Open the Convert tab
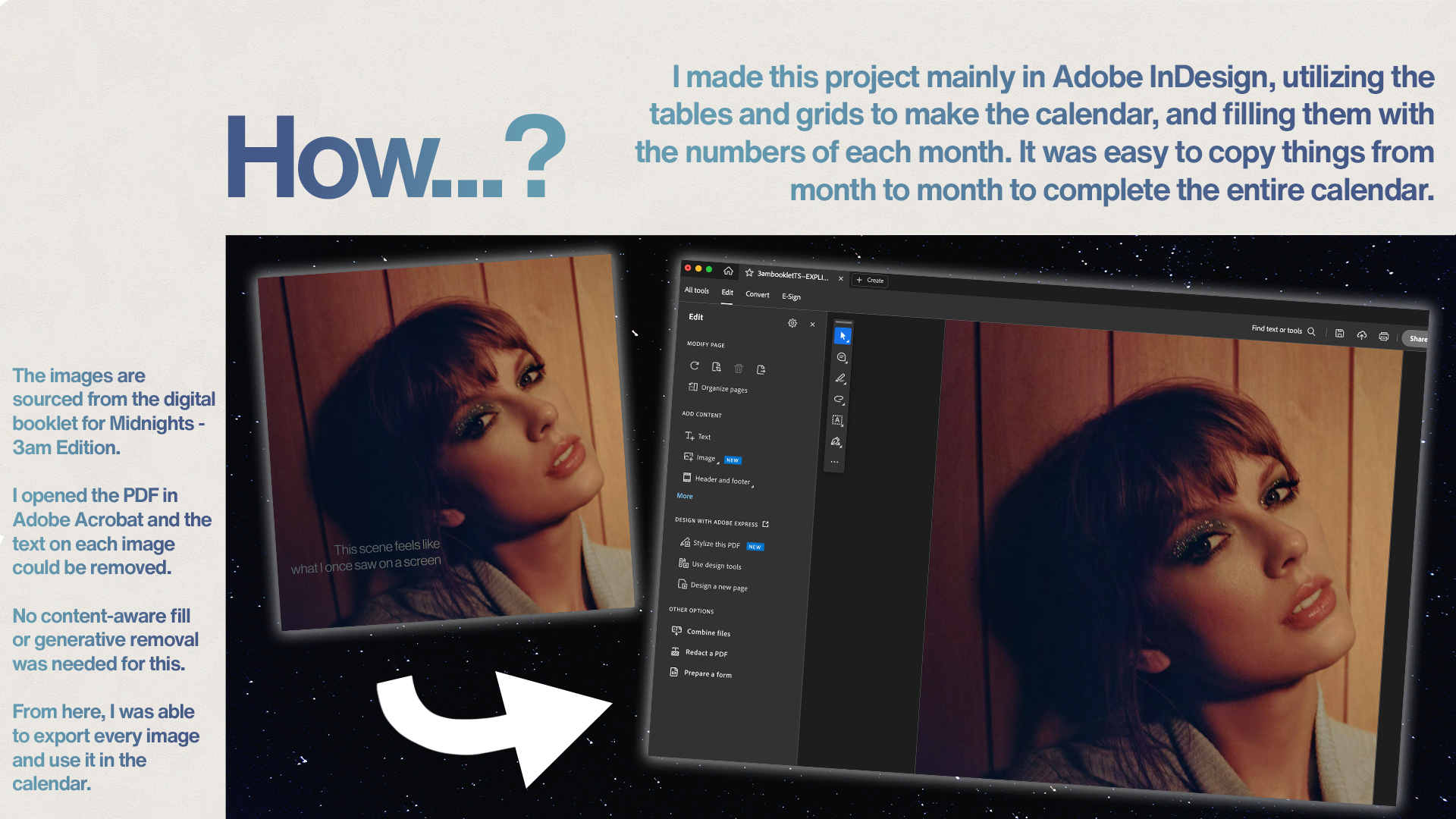The width and height of the screenshot is (1456, 819). coord(757,294)
